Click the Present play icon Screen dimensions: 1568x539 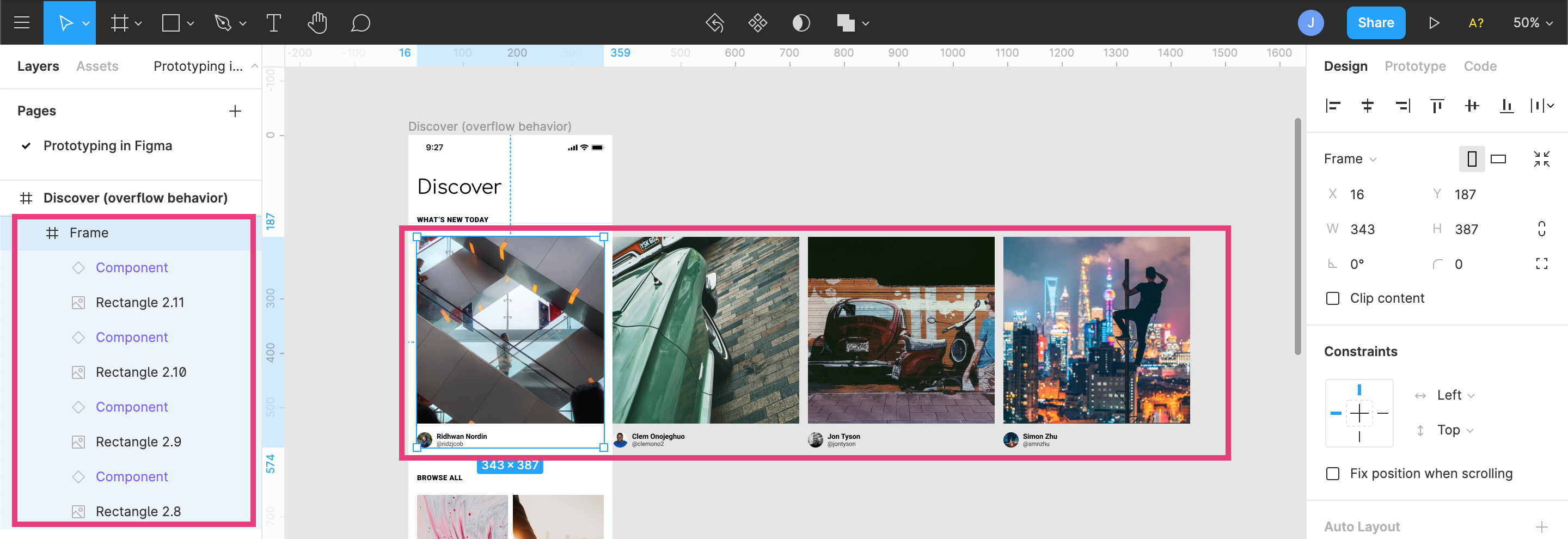(x=1434, y=23)
